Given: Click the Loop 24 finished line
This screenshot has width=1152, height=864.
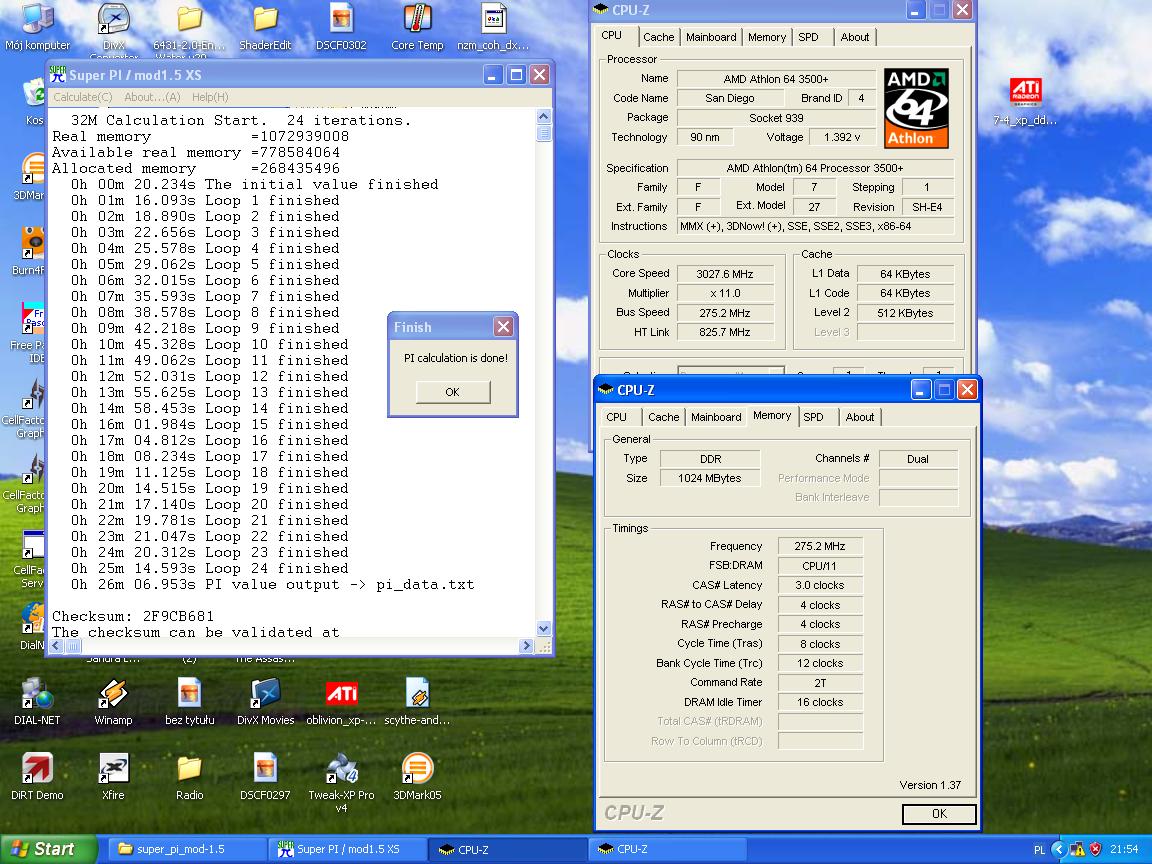Looking at the screenshot, I should [x=209, y=568].
